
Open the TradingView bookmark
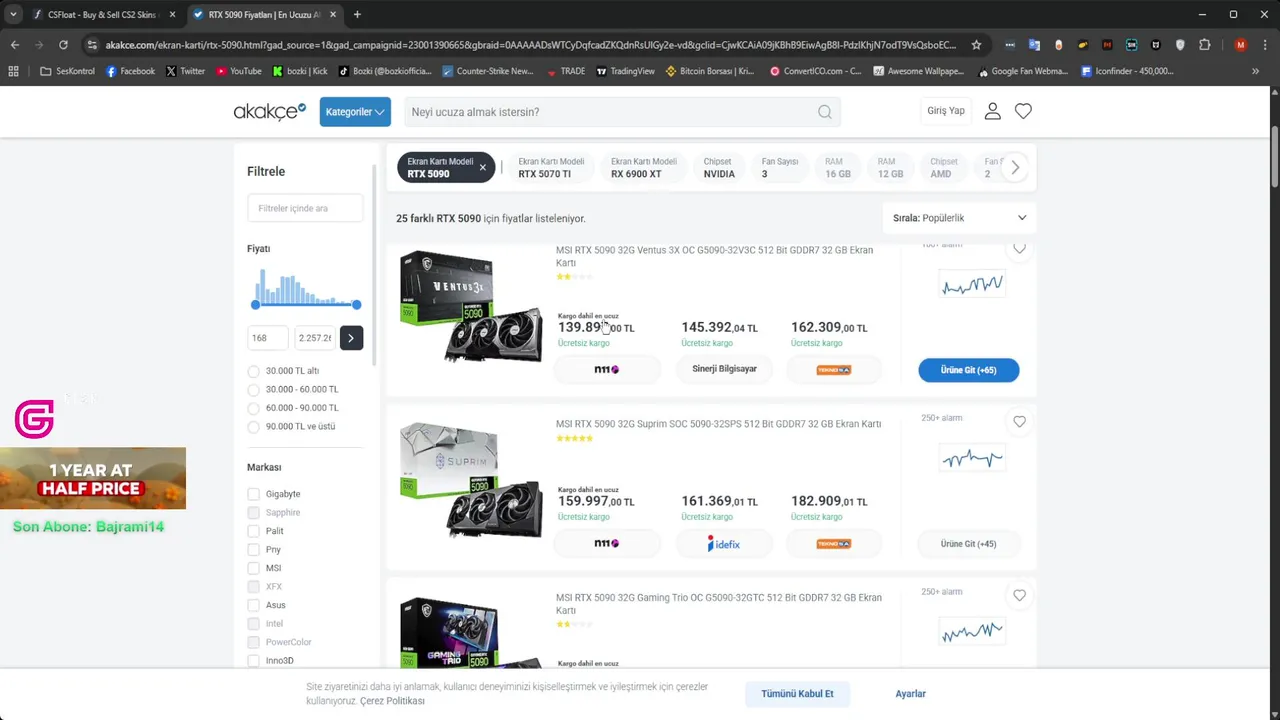click(x=625, y=71)
